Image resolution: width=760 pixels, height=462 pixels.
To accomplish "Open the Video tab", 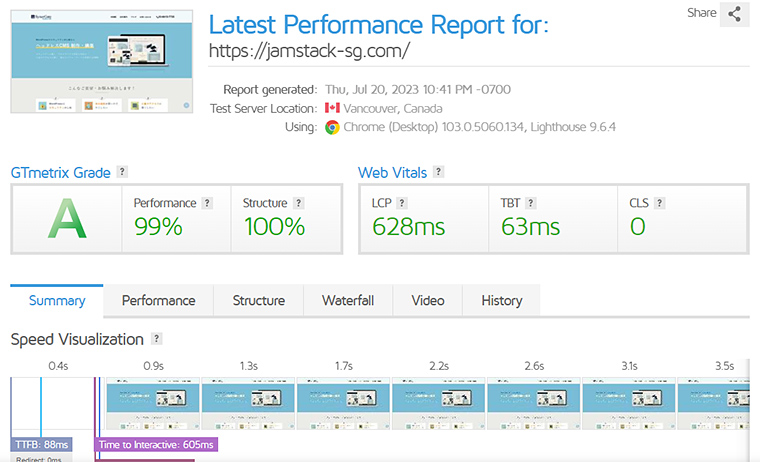I will [x=428, y=301].
